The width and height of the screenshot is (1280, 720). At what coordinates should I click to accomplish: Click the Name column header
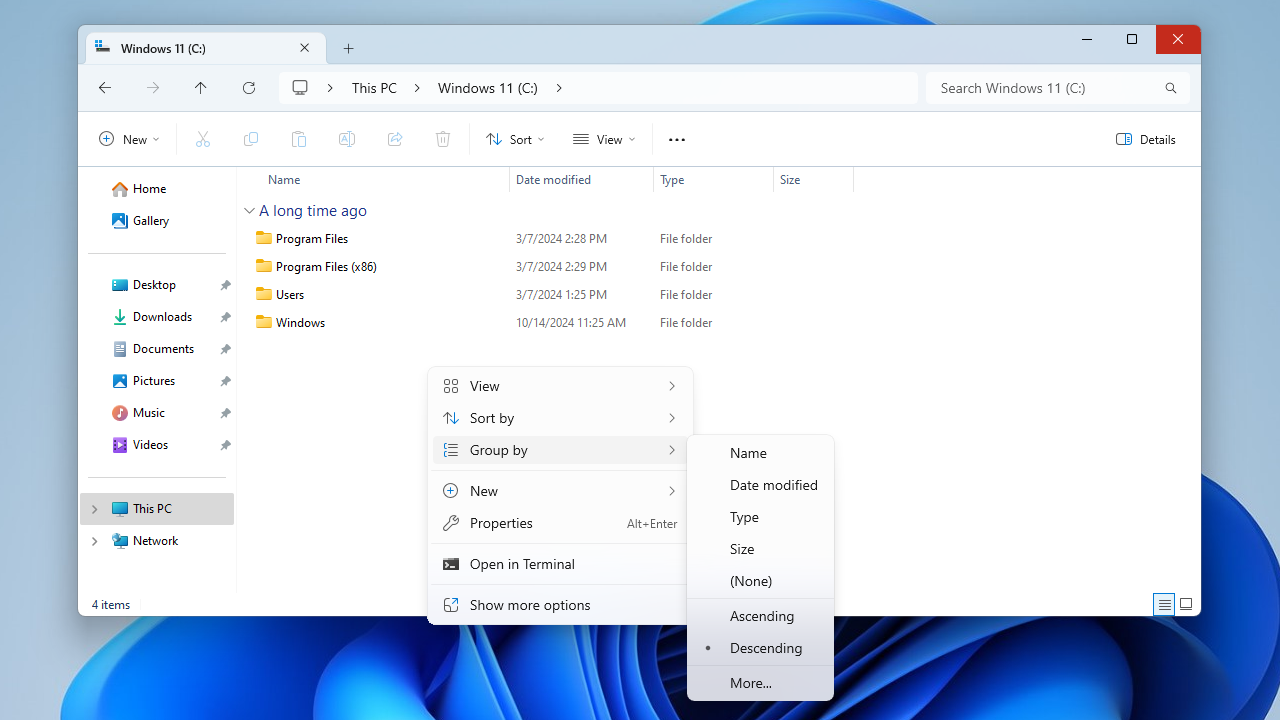[284, 180]
